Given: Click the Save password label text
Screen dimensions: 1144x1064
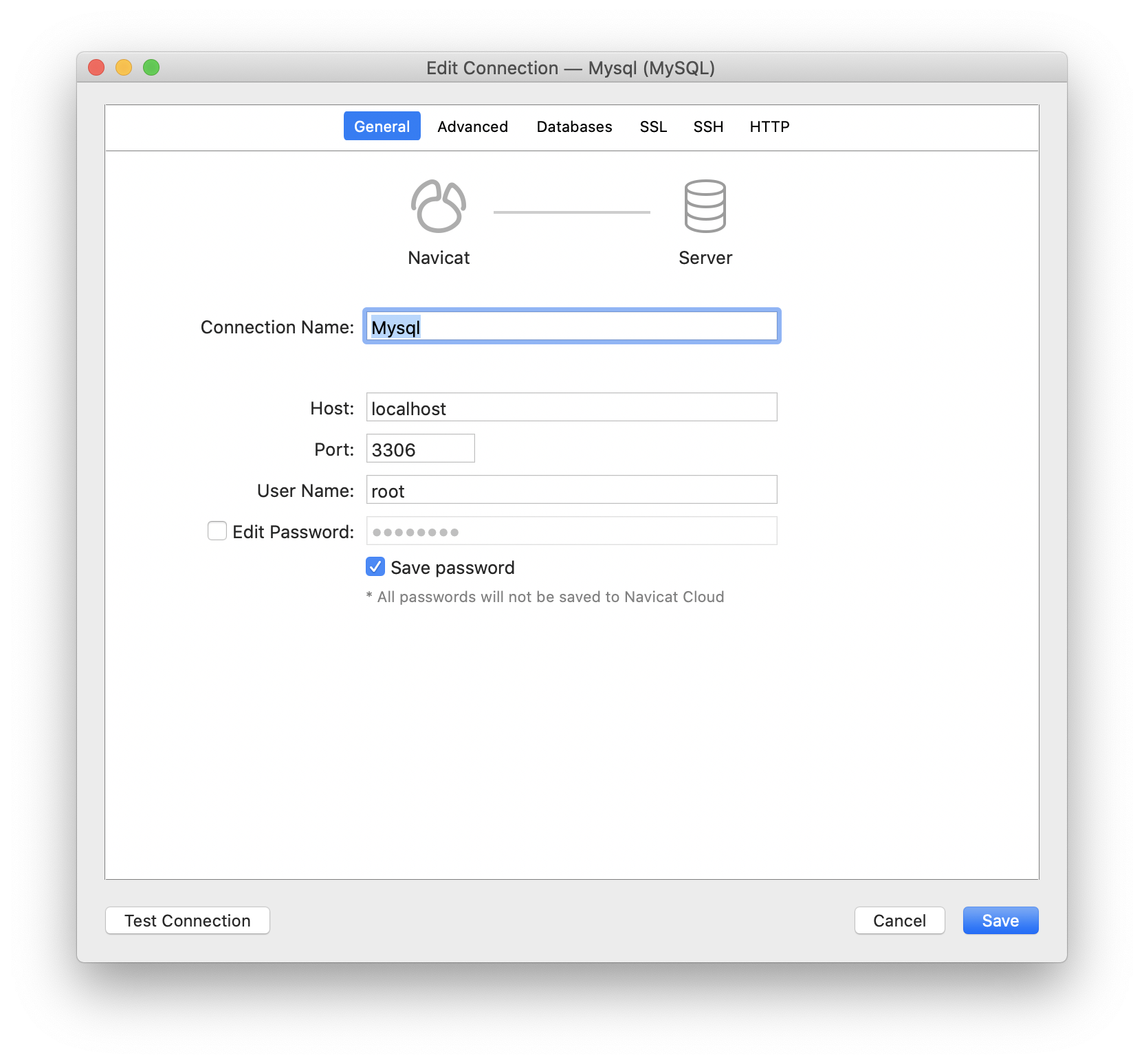Looking at the screenshot, I should click(x=452, y=568).
